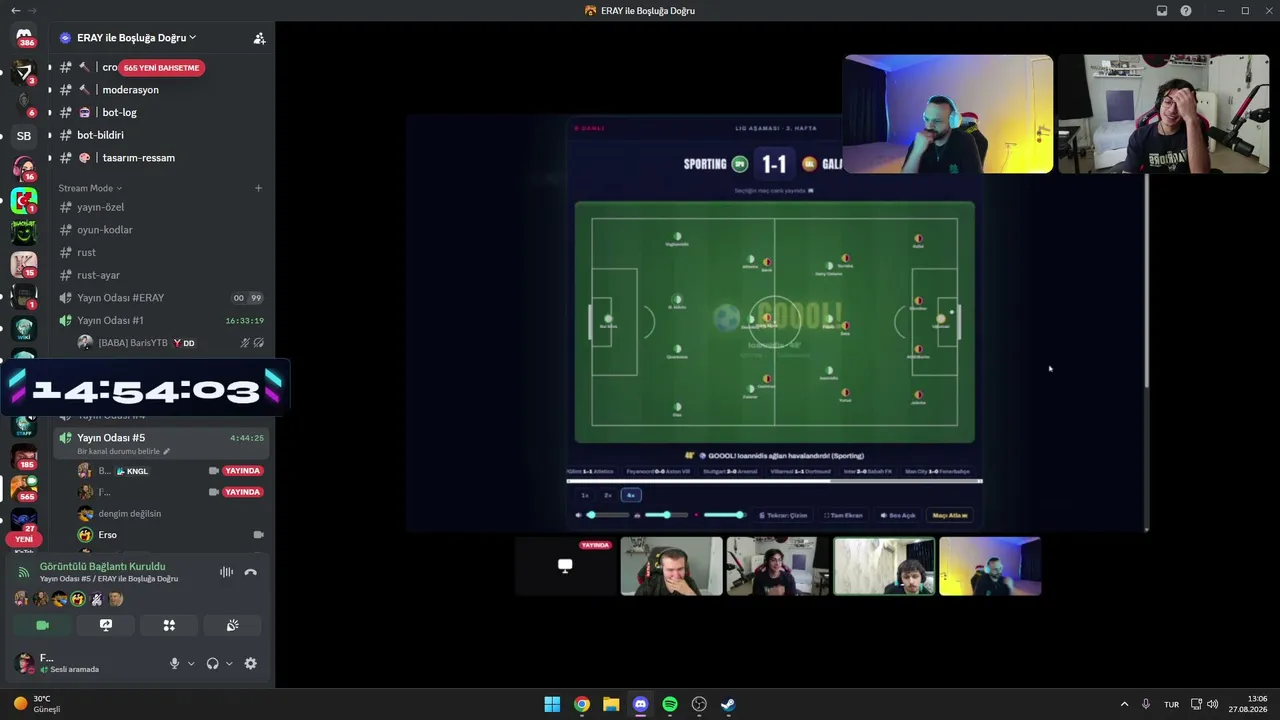The image size is (1280, 720).
Task: Open the server with the 16 badge
Action: pyautogui.click(x=24, y=167)
